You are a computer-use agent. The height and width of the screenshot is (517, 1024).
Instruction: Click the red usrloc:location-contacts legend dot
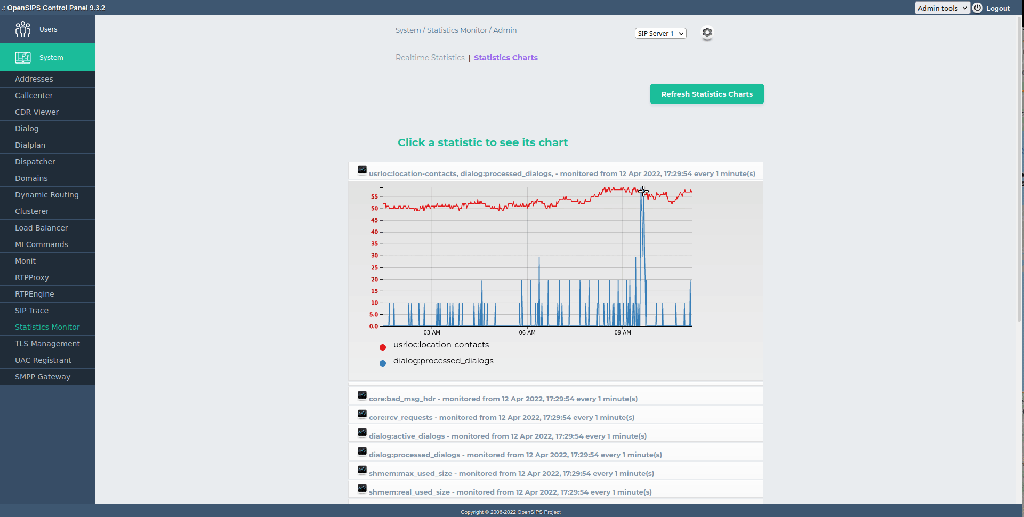click(383, 346)
